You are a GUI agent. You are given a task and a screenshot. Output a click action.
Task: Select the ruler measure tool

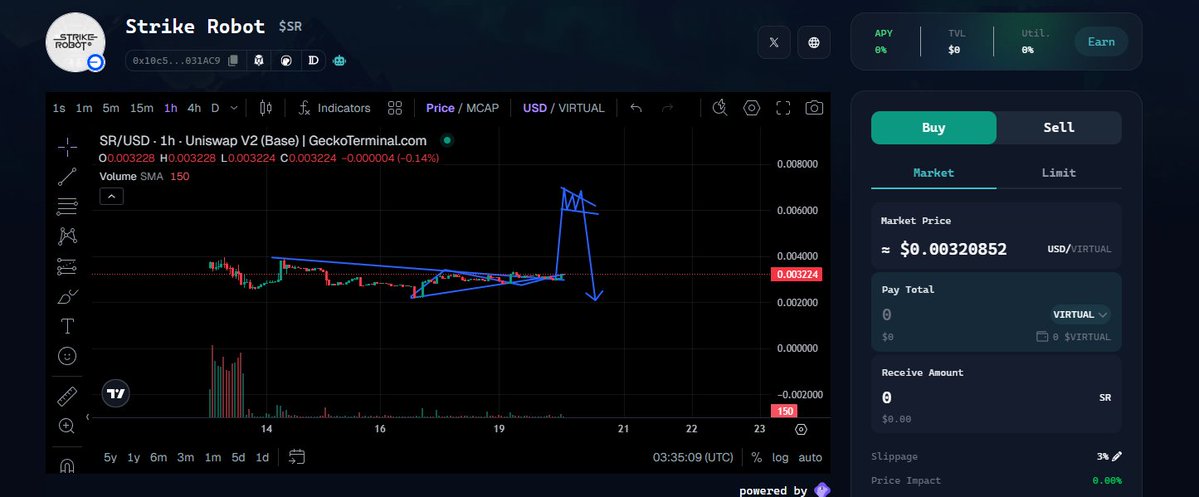coord(67,396)
